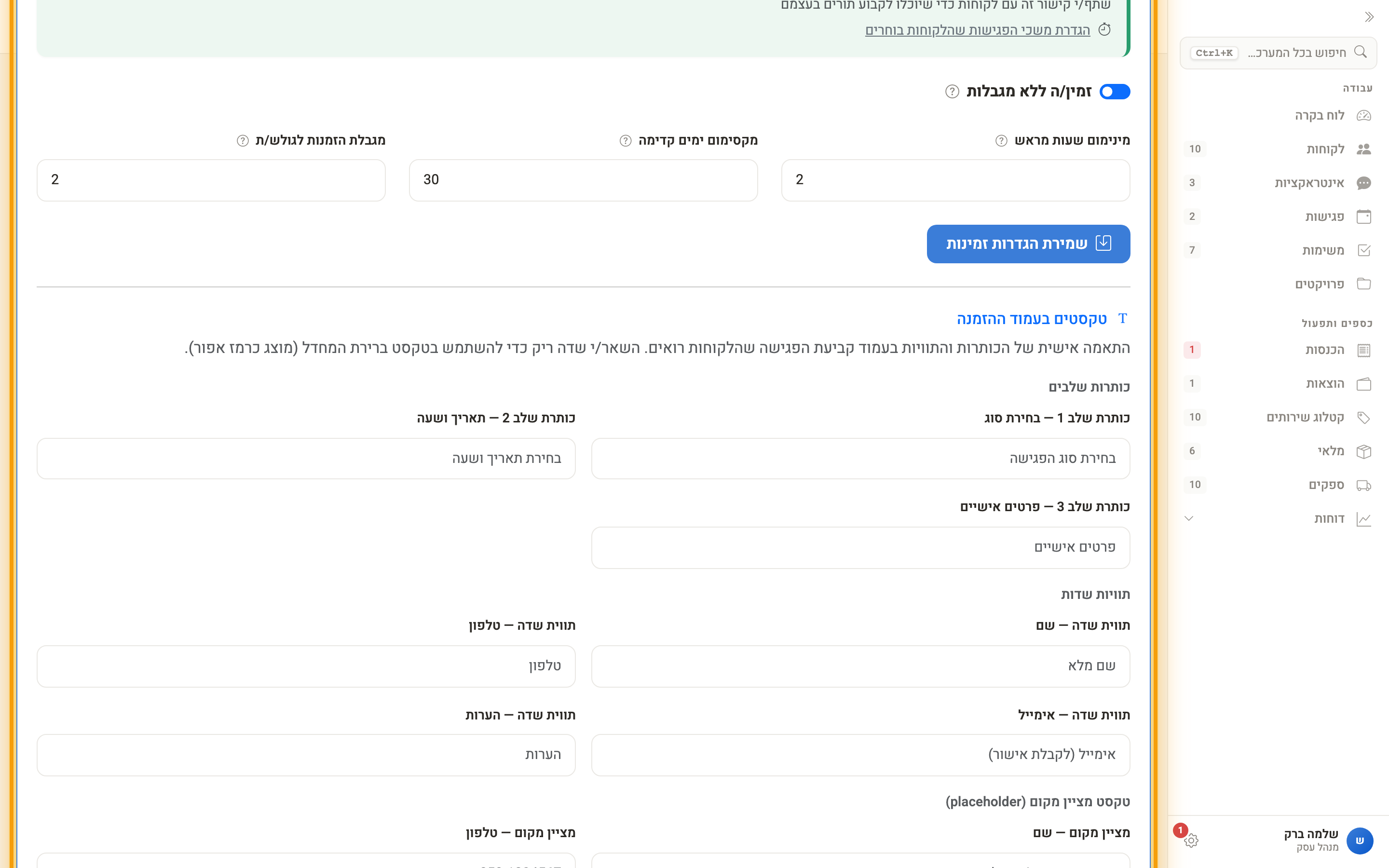
Task: Click מגבלת הזמנות לגולש/ת number field
Action: [211, 180]
